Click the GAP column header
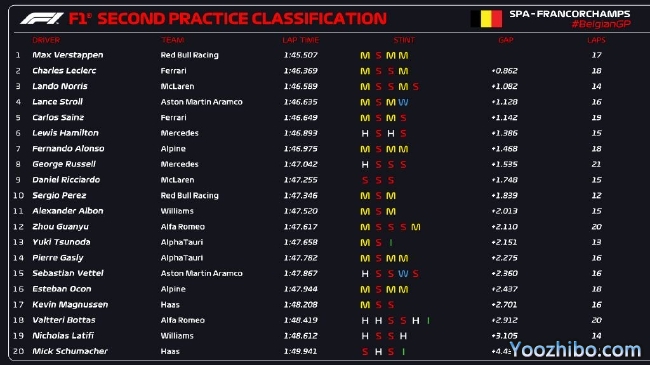The image size is (650, 365). [506, 40]
